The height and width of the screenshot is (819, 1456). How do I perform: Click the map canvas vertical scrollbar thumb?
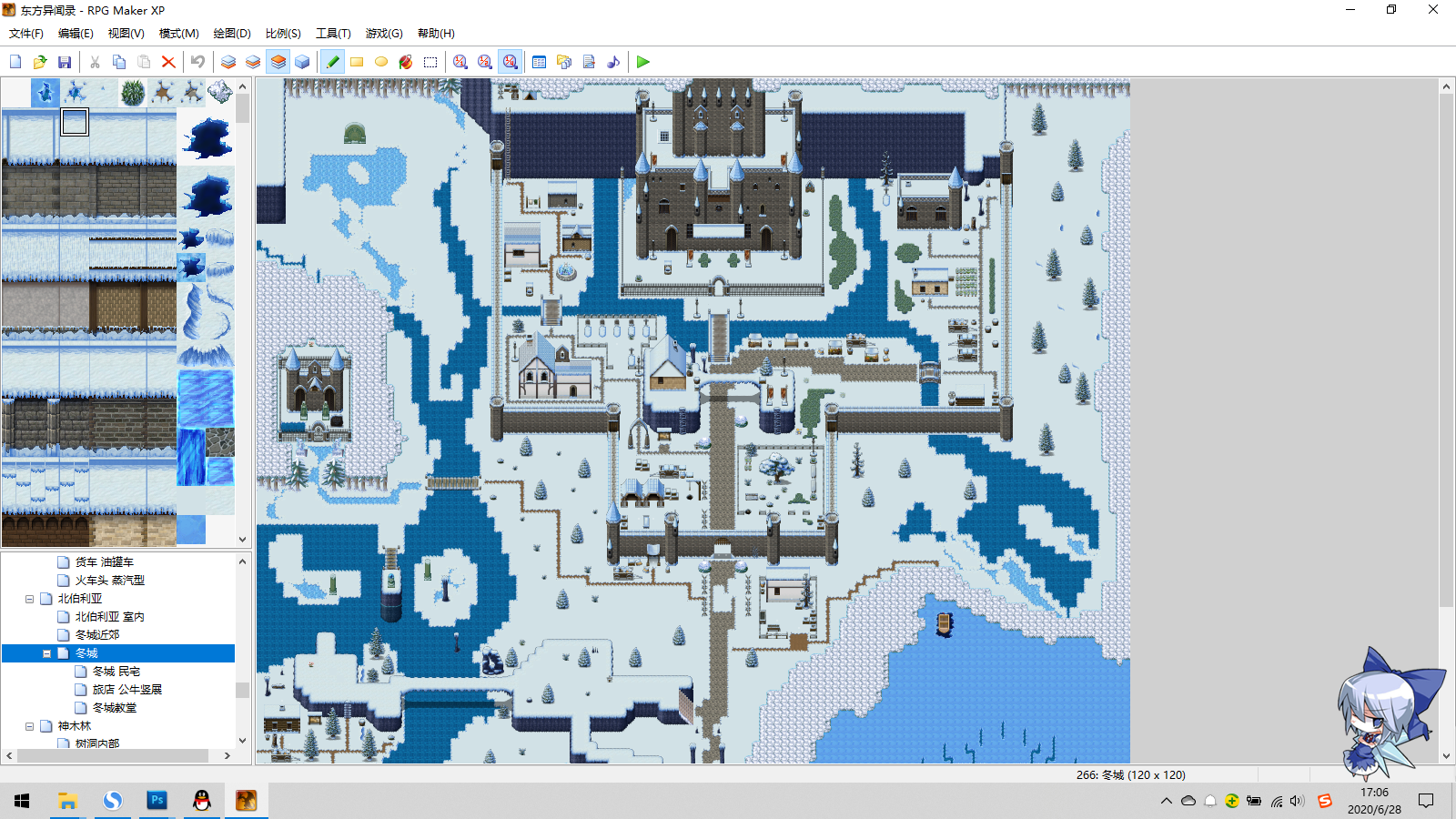point(1447,351)
